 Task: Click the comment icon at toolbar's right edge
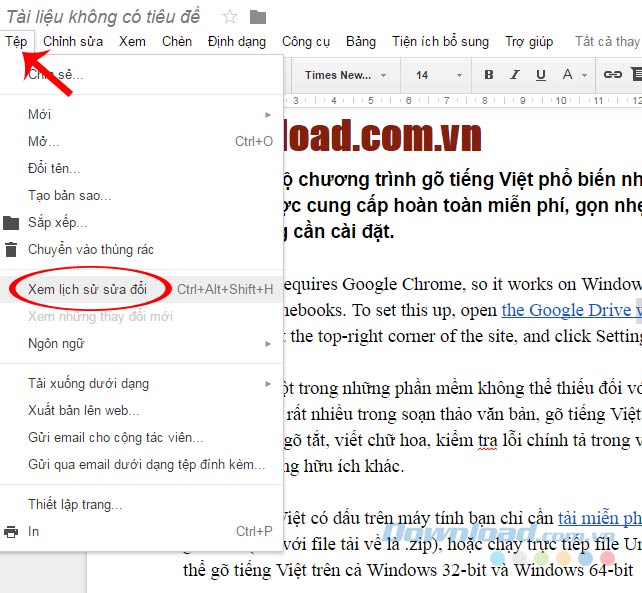(637, 75)
